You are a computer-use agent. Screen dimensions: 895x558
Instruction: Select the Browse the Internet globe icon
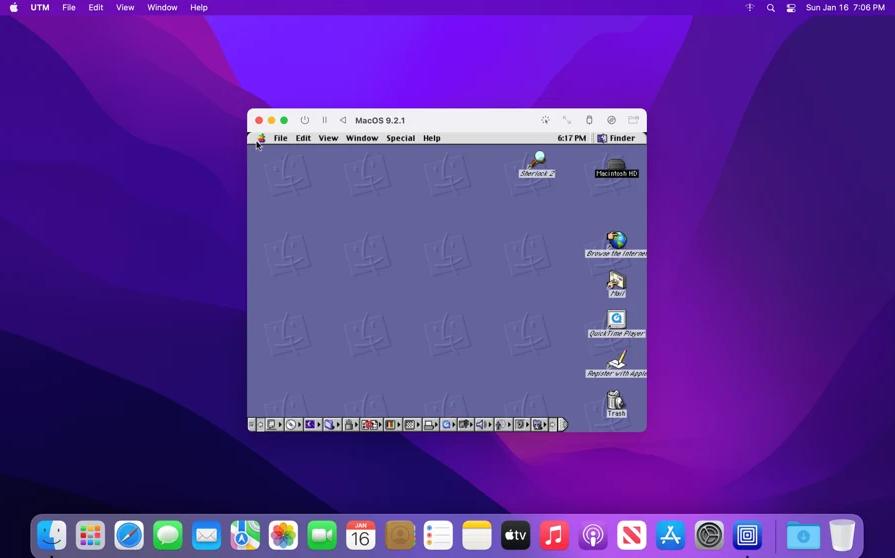[x=616, y=244]
